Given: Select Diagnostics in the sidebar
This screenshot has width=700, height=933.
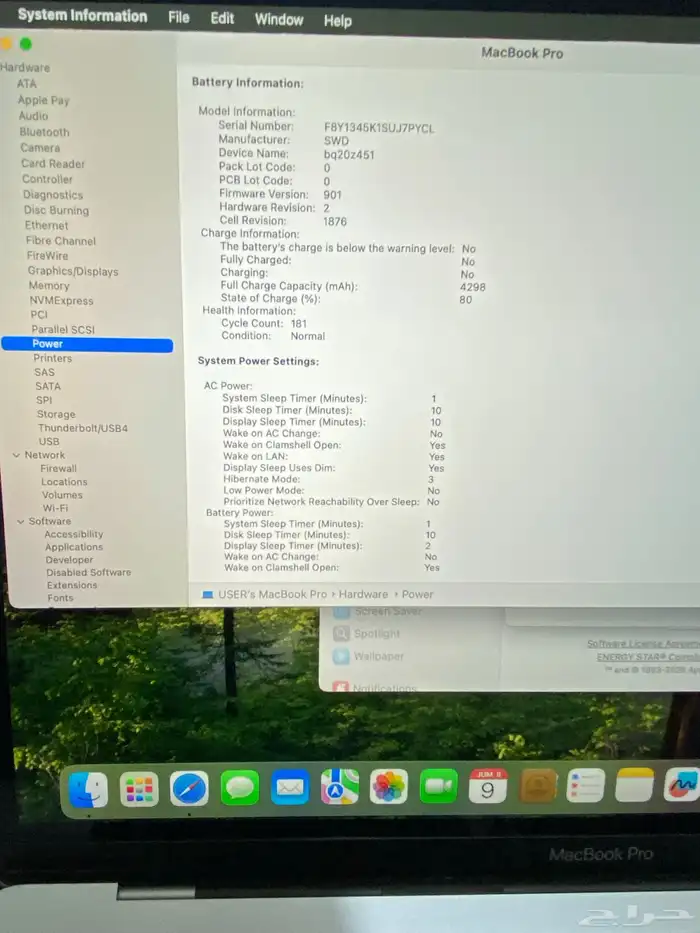Looking at the screenshot, I should [x=53, y=195].
